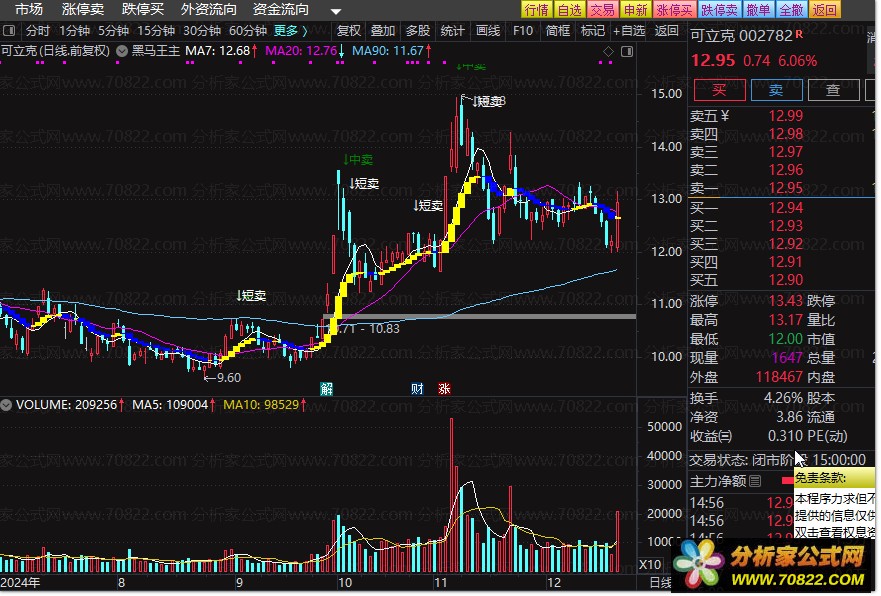Click the 财 financial report marker
This screenshot has height=596, width=881.
[x=417, y=389]
